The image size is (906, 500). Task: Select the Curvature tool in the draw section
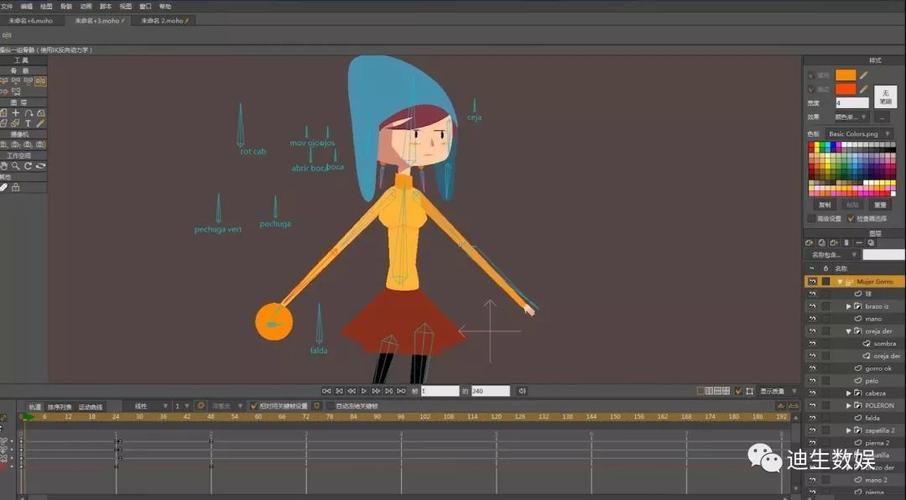point(28,113)
